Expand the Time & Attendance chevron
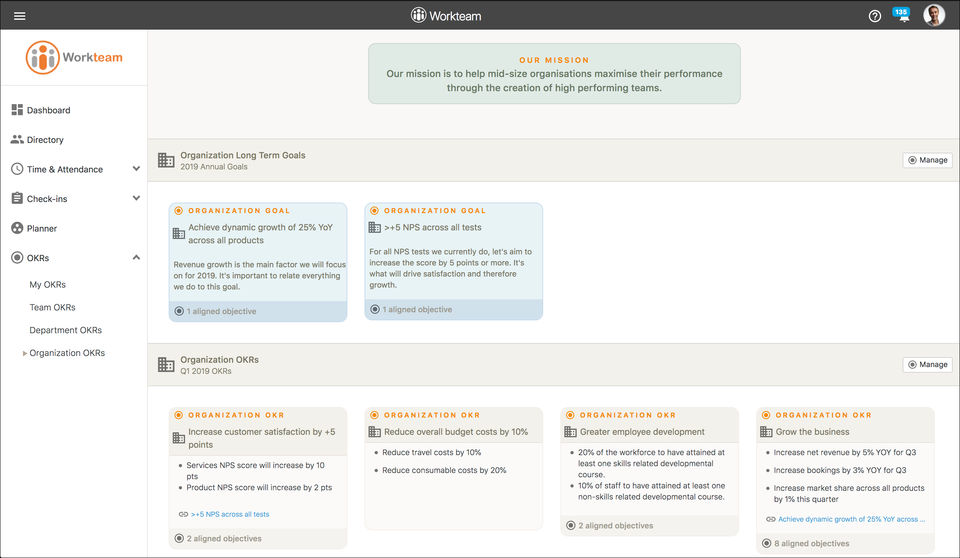960x558 pixels. tap(136, 168)
